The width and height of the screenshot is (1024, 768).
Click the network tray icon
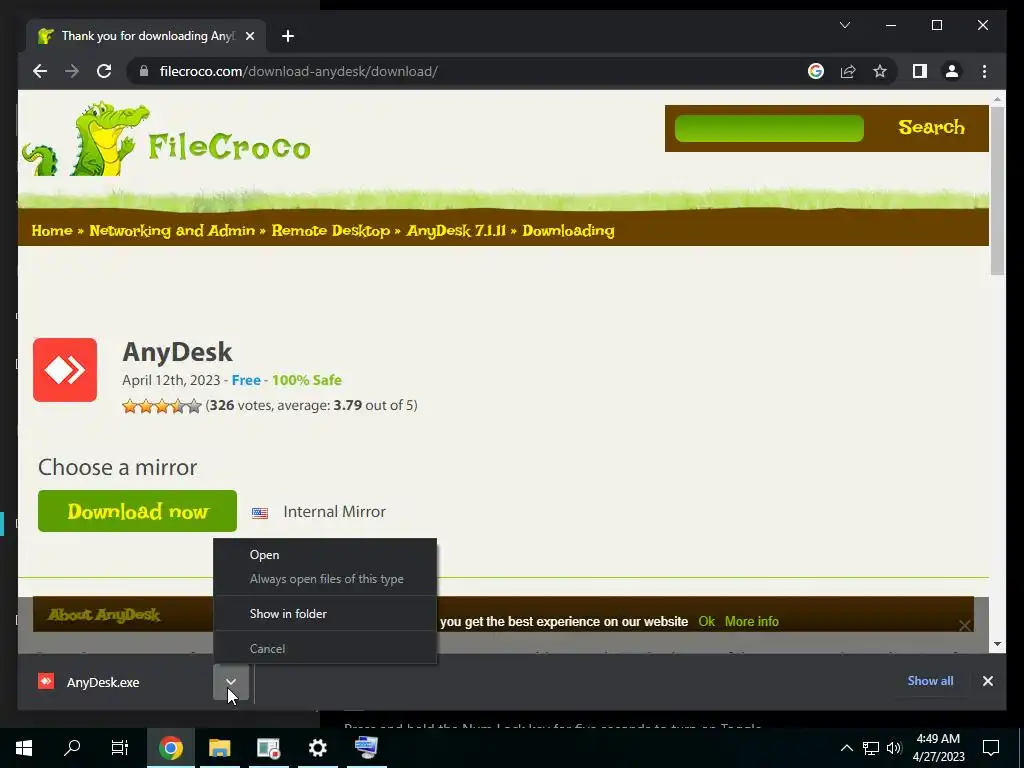click(x=871, y=748)
